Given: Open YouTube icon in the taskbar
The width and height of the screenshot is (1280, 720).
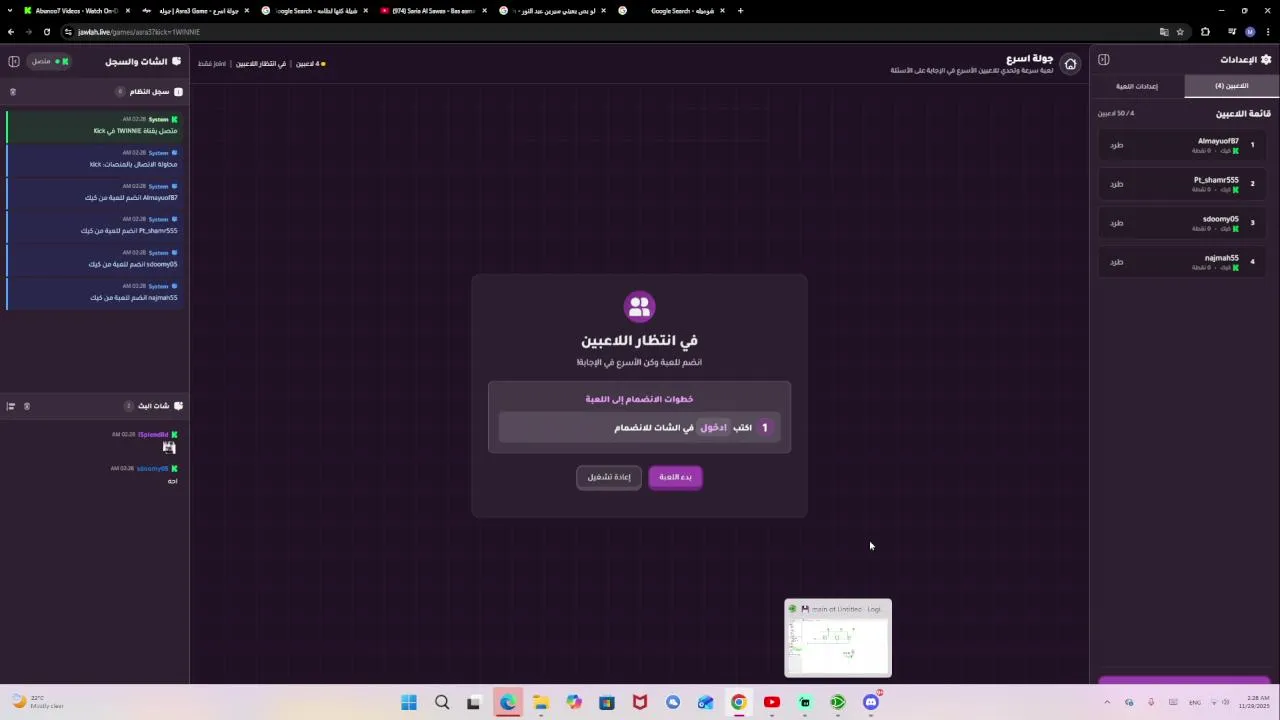Looking at the screenshot, I should (x=772, y=702).
